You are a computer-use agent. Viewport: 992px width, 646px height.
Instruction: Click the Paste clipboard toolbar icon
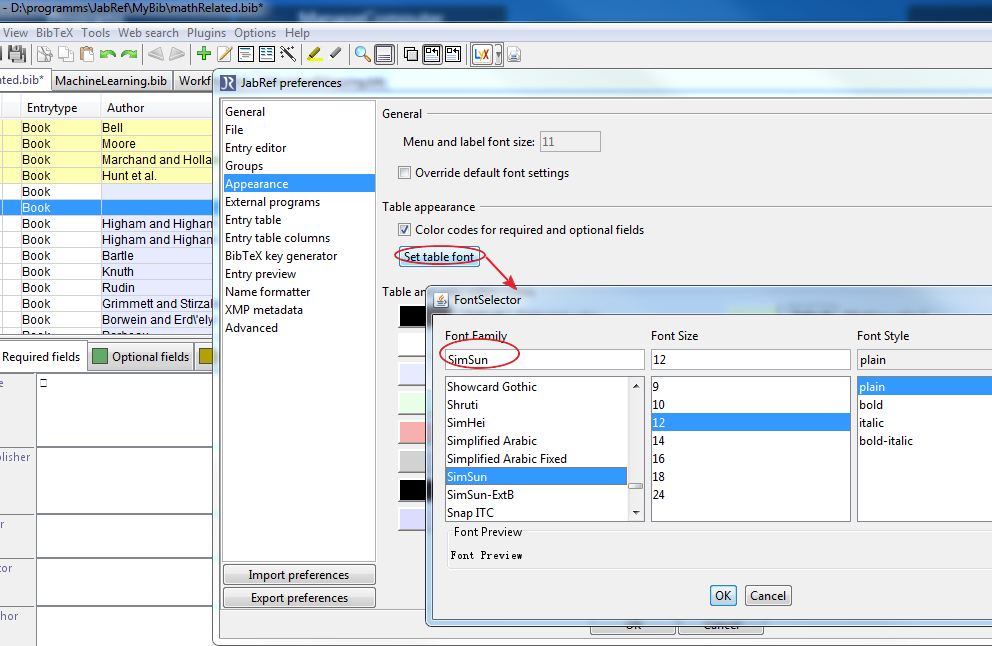pos(87,54)
